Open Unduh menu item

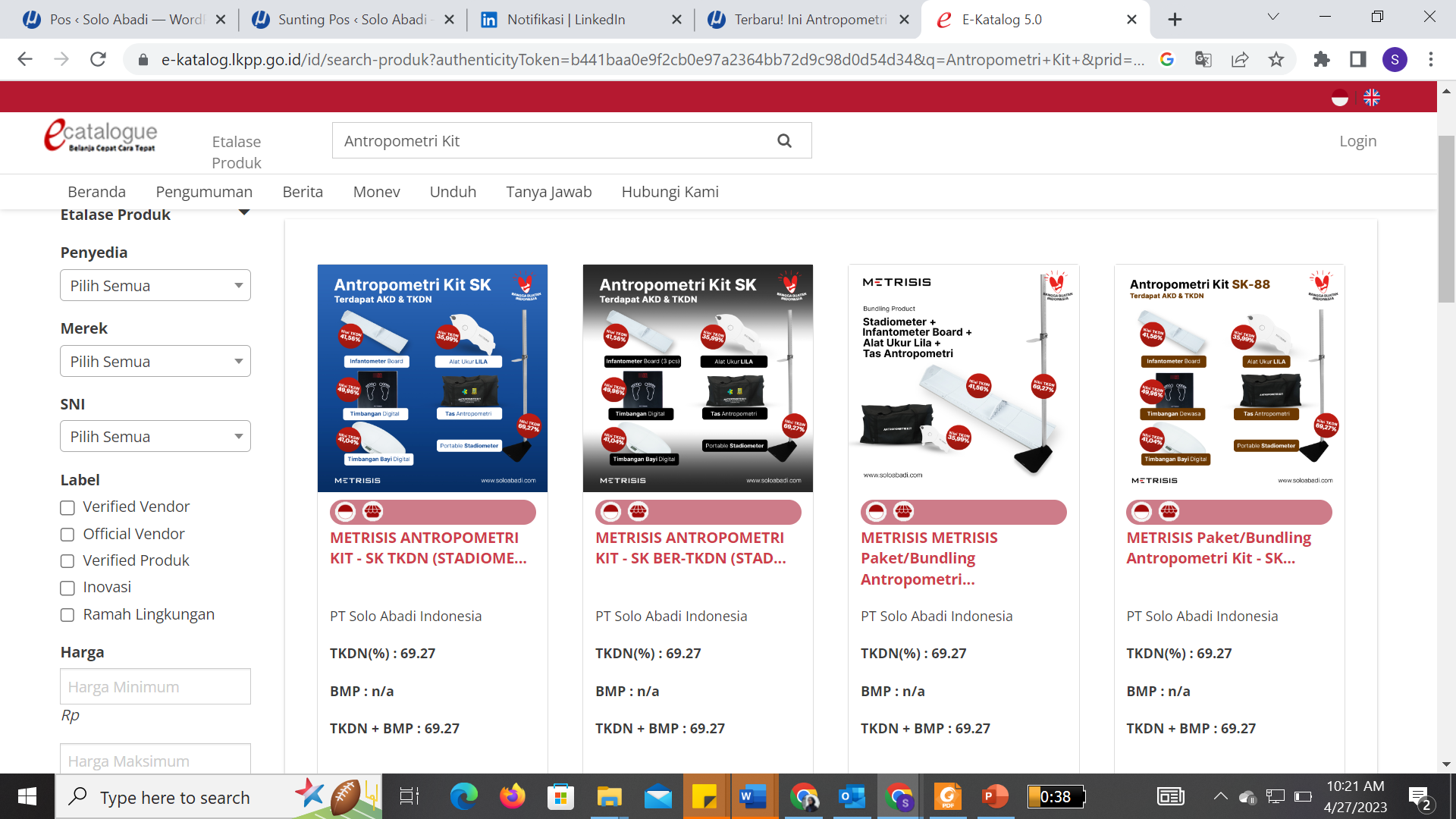coord(453,192)
